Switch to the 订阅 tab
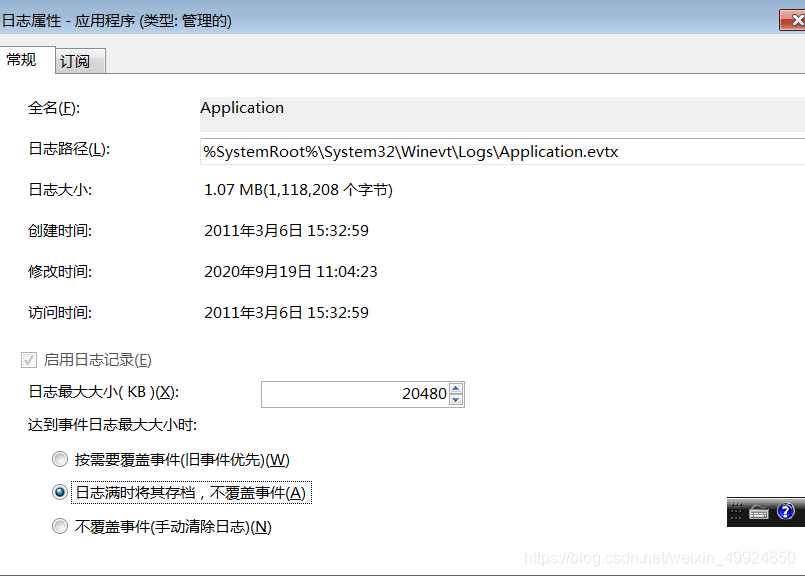The height and width of the screenshot is (576, 805). pos(75,61)
